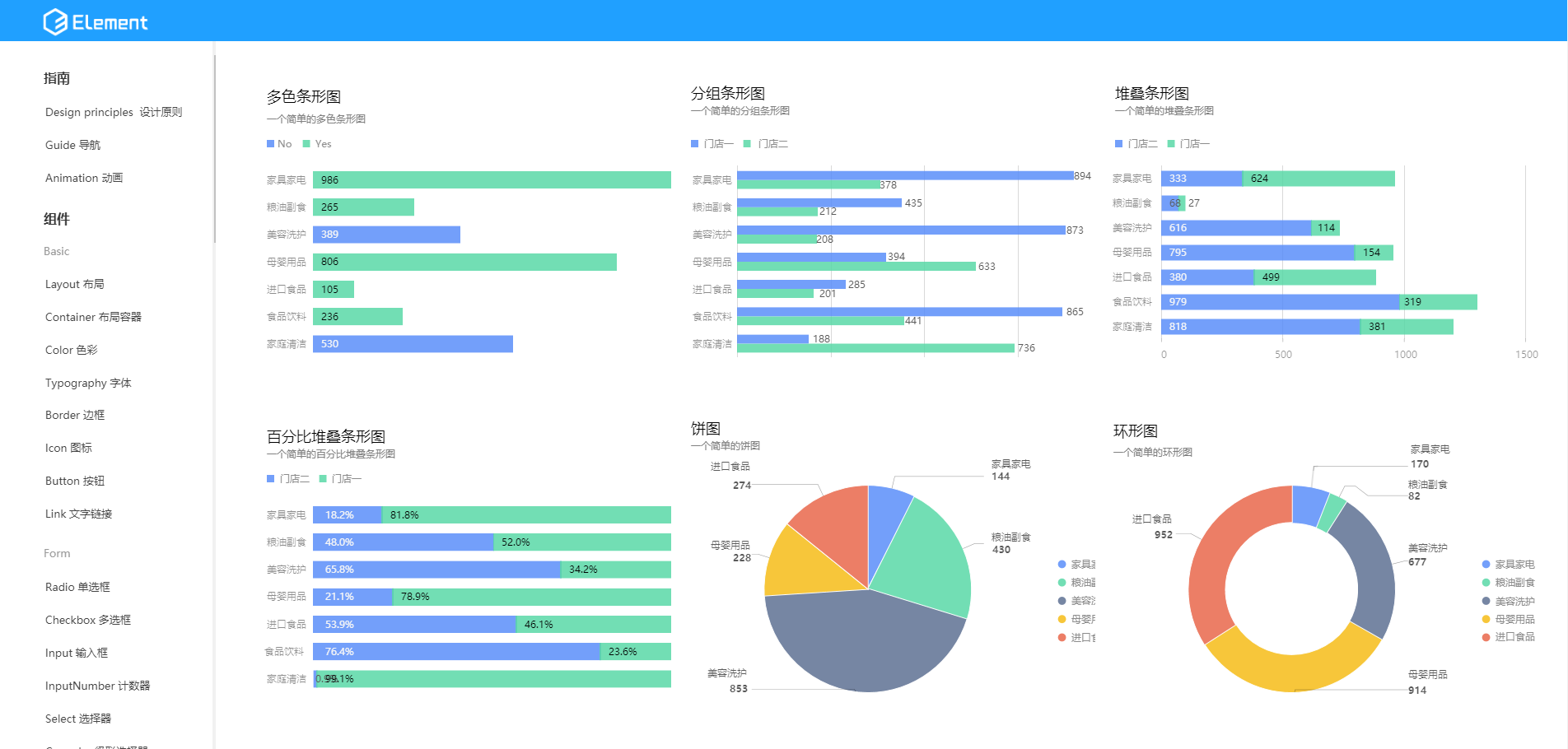Go to Layout 布局 in sidebar

tap(75, 284)
